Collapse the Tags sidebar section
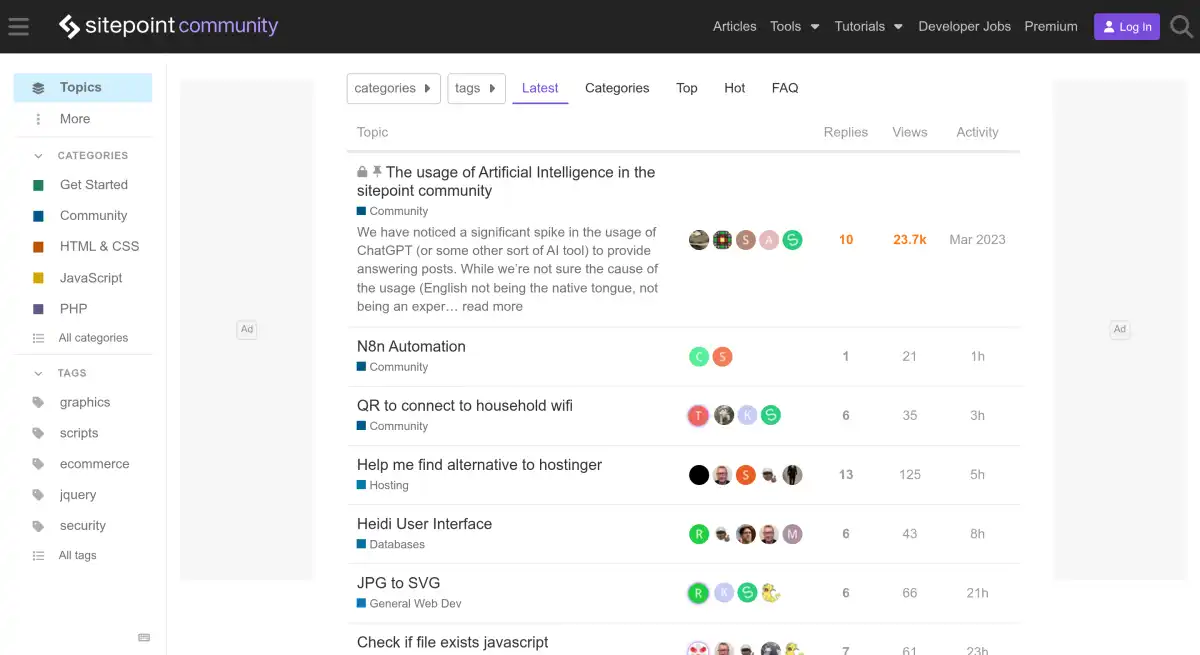This screenshot has width=1200, height=655. (38, 373)
